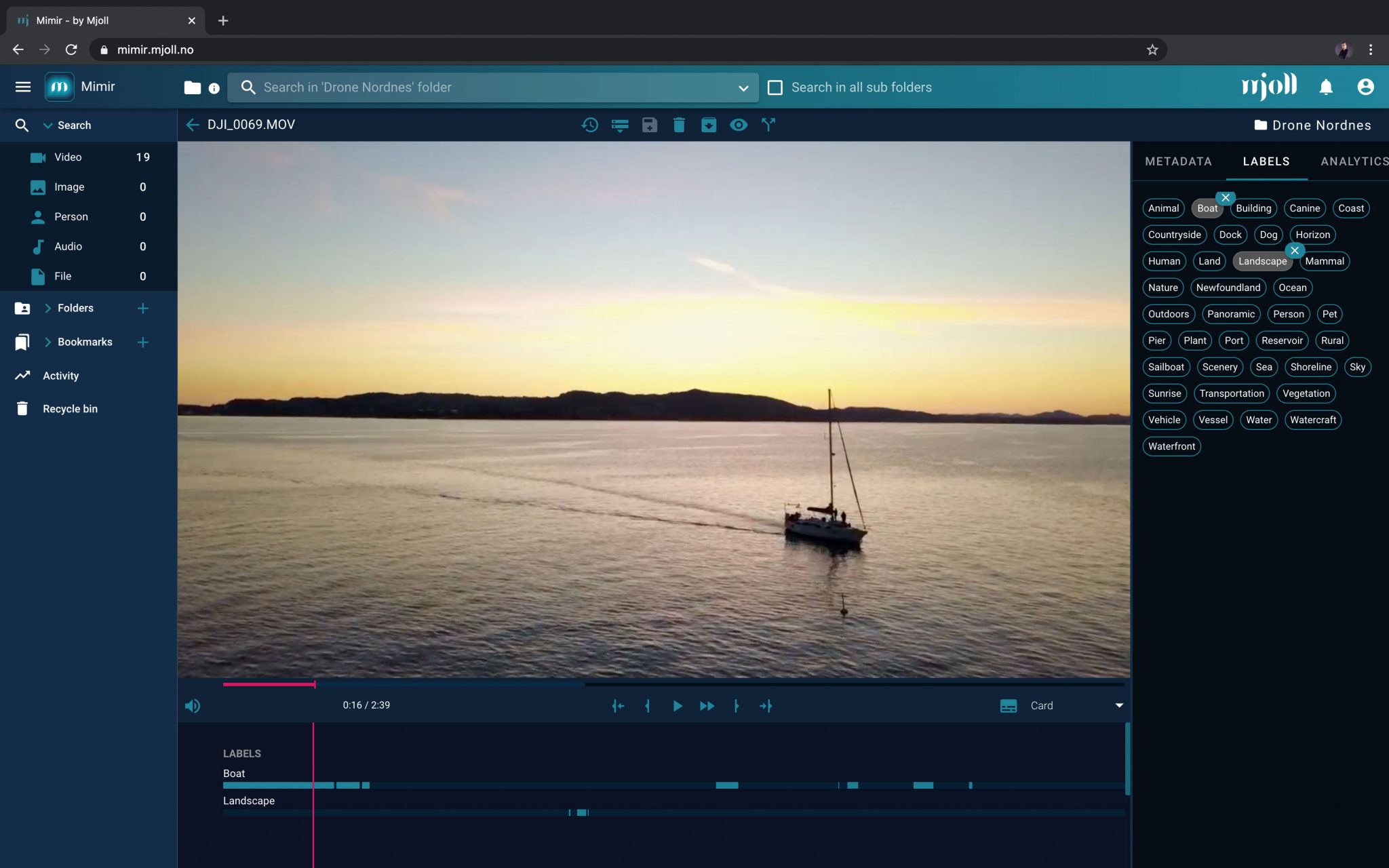Image resolution: width=1389 pixels, height=868 pixels.
Task: Switch to the ANALYTICS tab
Action: pyautogui.click(x=1353, y=161)
